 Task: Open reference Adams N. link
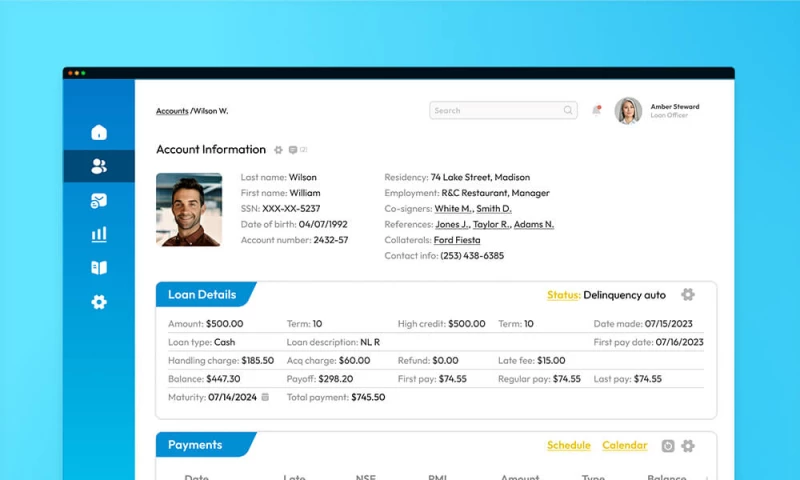pyautogui.click(x=534, y=224)
